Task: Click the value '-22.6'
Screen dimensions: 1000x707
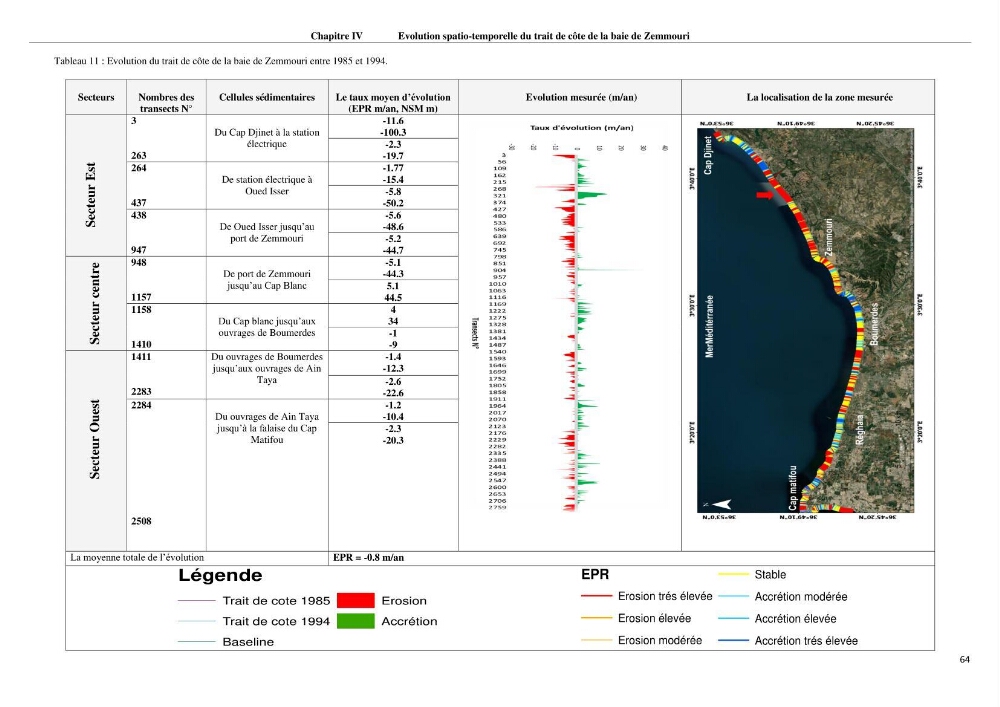Action: click(x=393, y=393)
